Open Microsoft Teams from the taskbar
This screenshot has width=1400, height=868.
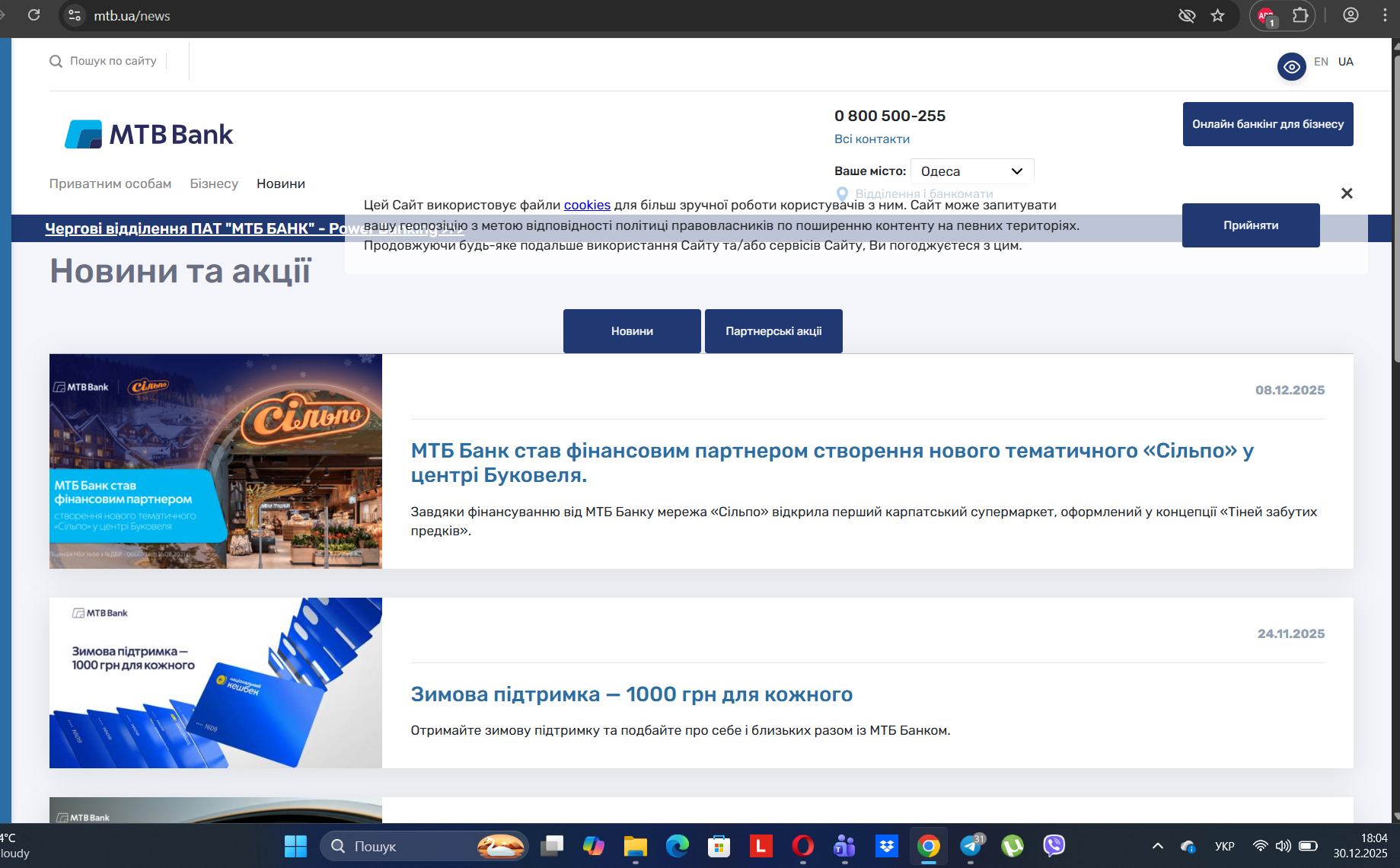point(845,846)
